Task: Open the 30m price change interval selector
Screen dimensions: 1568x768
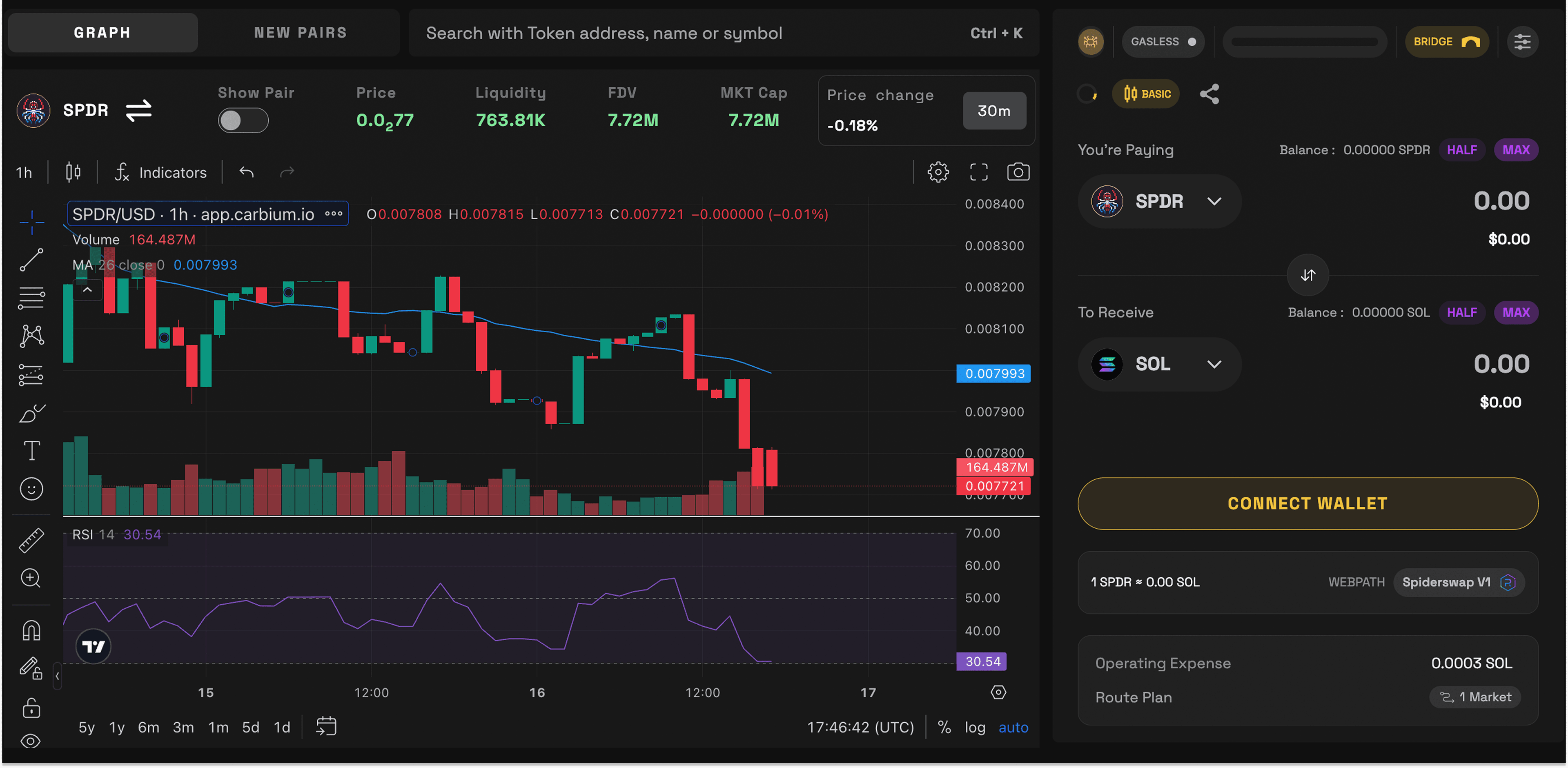Action: click(994, 111)
